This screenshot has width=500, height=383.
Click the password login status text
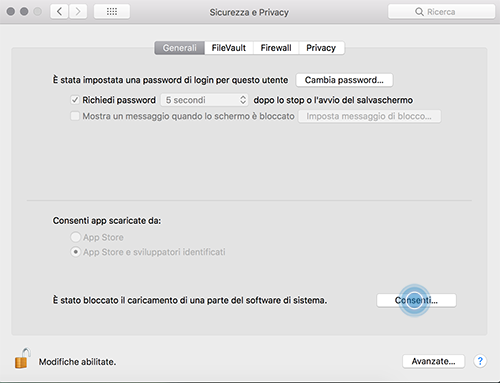coord(170,80)
